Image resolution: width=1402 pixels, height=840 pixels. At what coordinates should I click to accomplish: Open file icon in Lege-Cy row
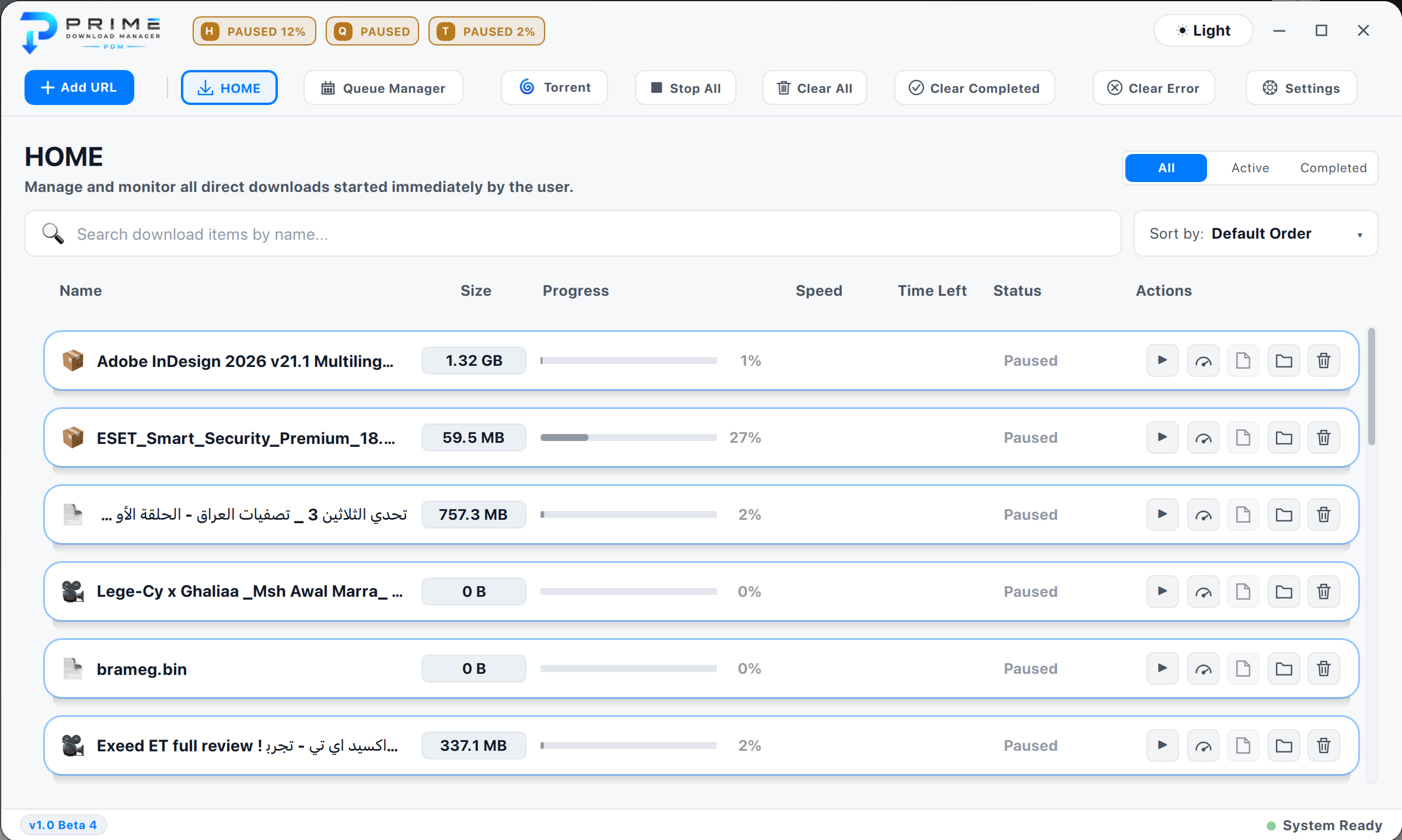click(x=1243, y=591)
